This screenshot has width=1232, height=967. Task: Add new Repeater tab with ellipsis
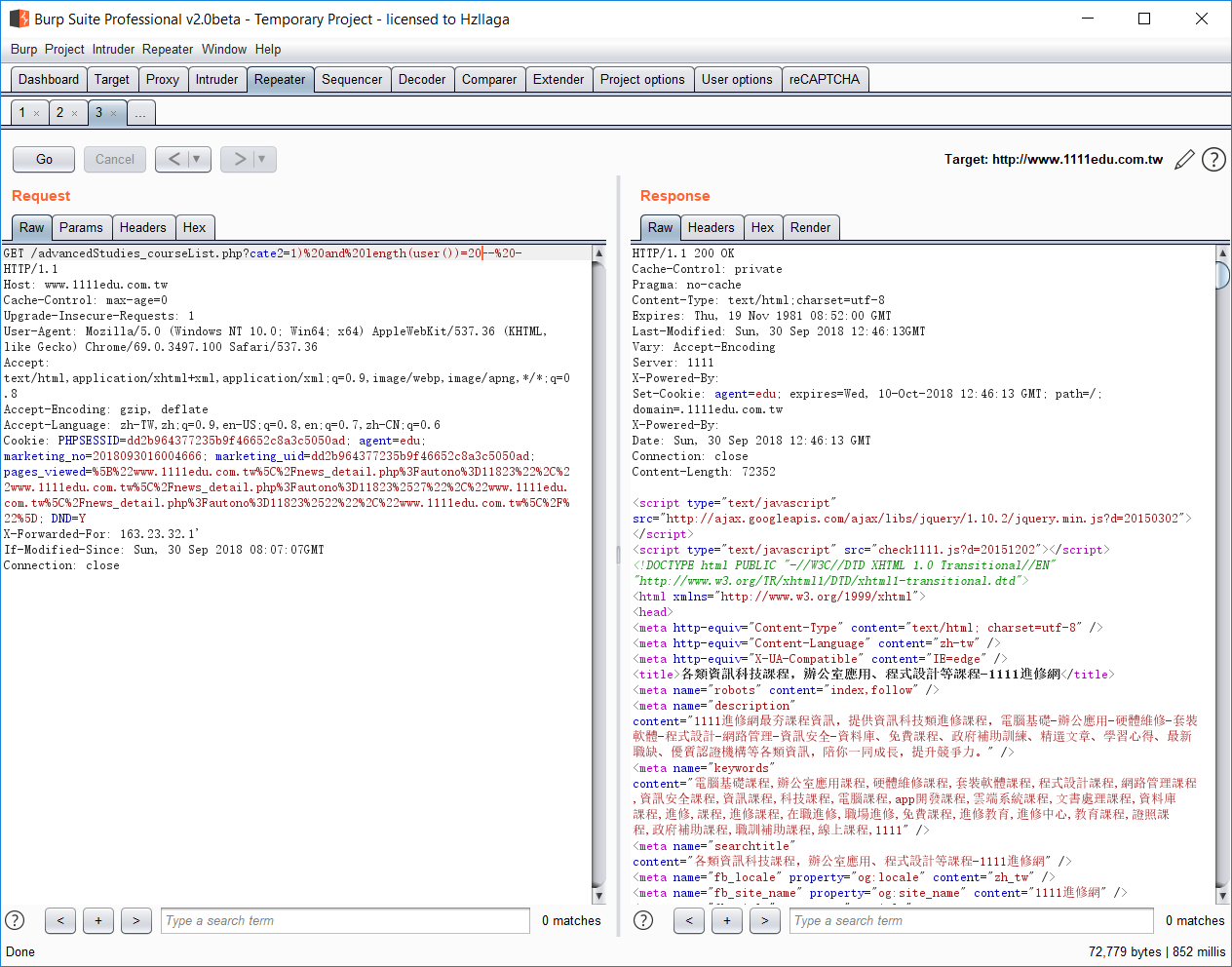point(140,114)
